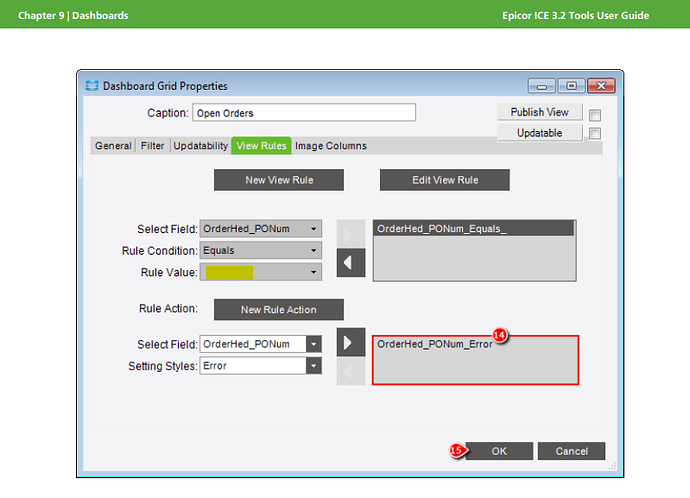The height and width of the screenshot is (498, 690).
Task: Click the New View Rule button
Action: pos(279,180)
